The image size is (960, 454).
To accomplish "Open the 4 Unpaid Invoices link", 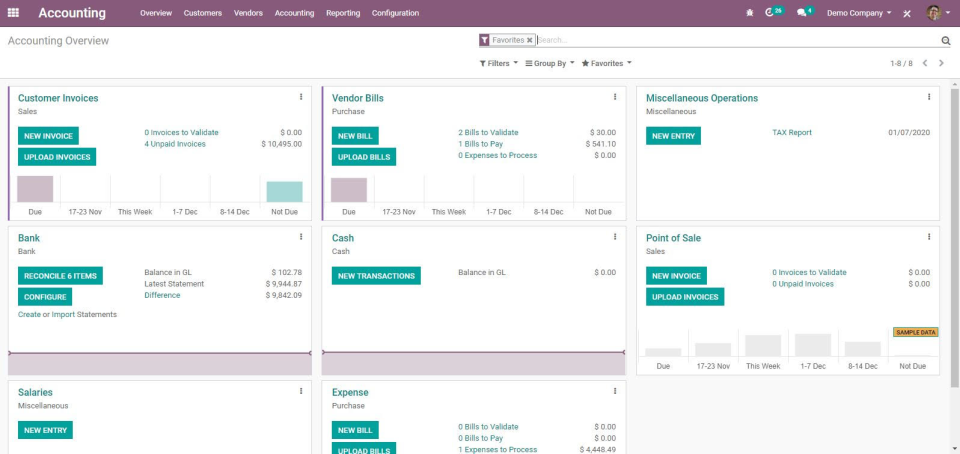I will pyautogui.click(x=175, y=144).
